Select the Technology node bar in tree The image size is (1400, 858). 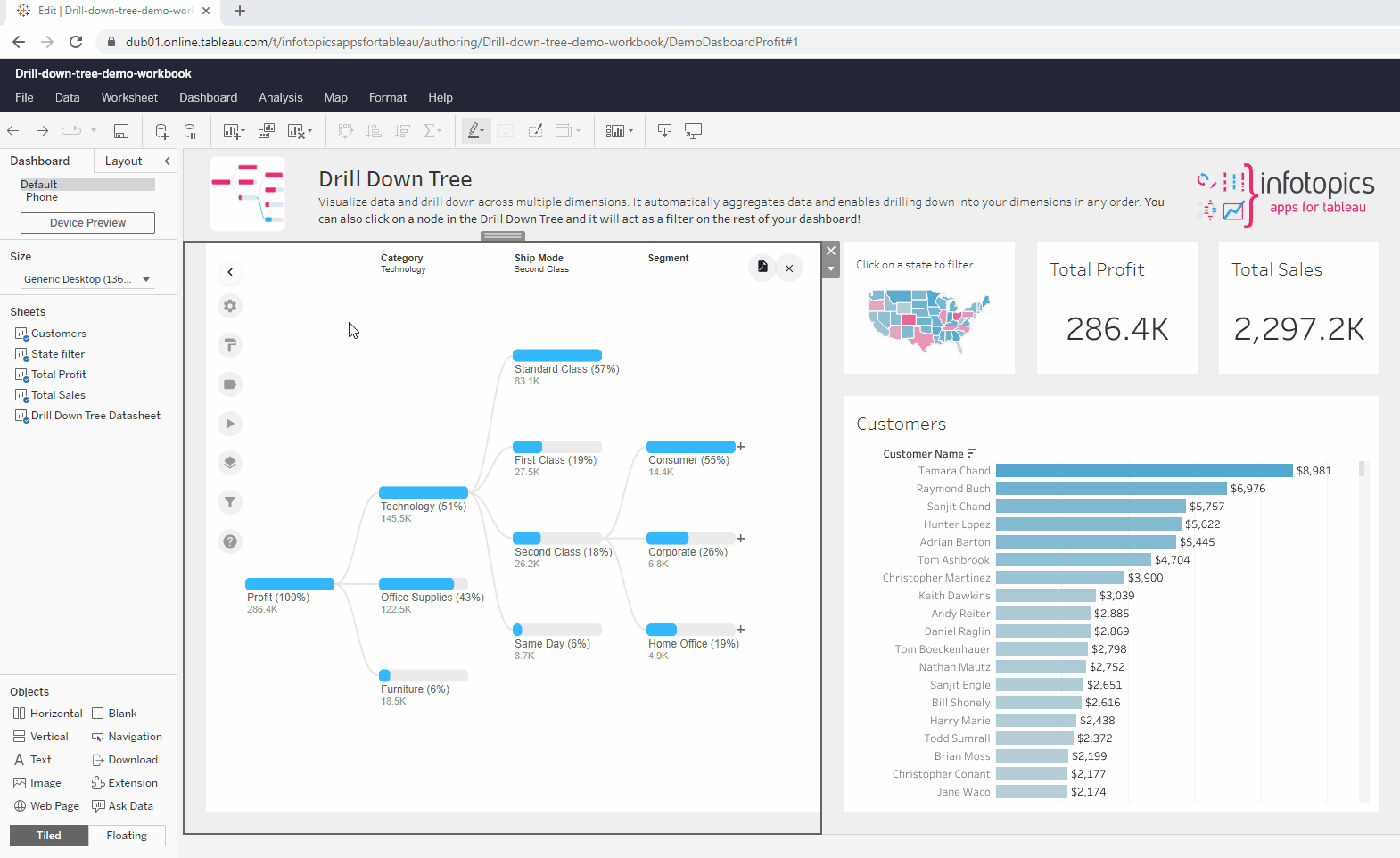pos(424,492)
